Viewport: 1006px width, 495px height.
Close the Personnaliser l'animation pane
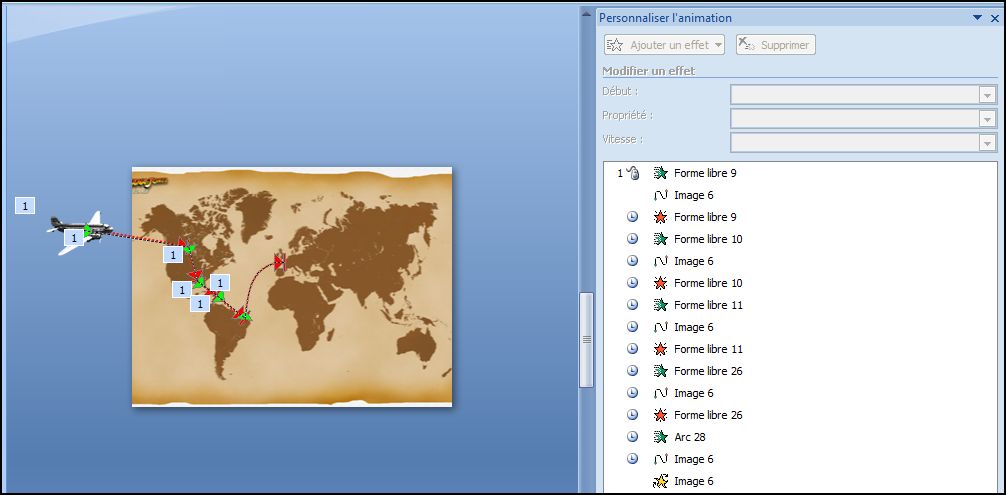(x=994, y=18)
